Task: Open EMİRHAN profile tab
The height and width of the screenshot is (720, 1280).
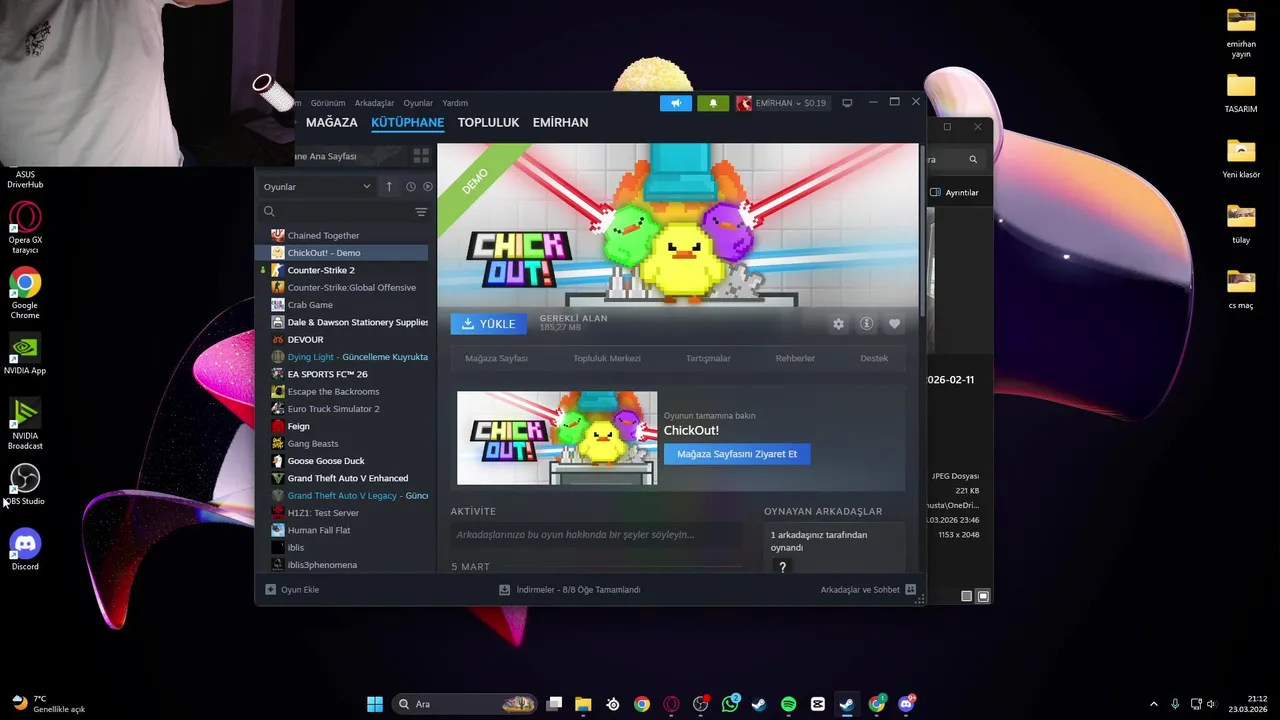Action: [560, 122]
